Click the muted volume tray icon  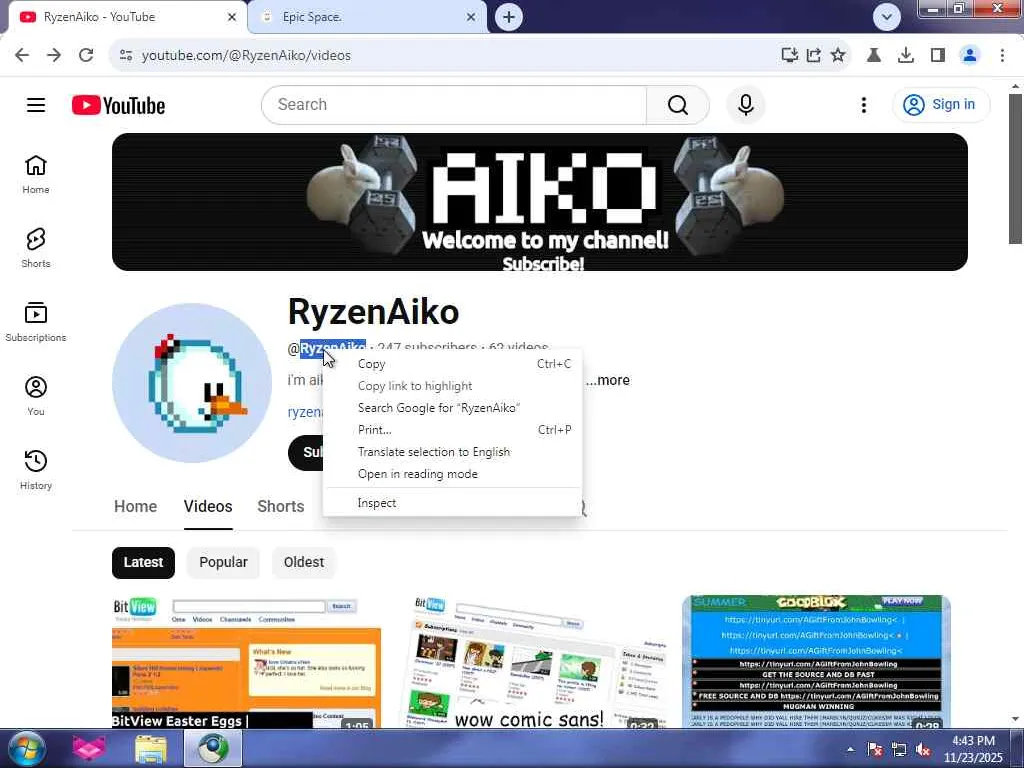tap(923, 750)
